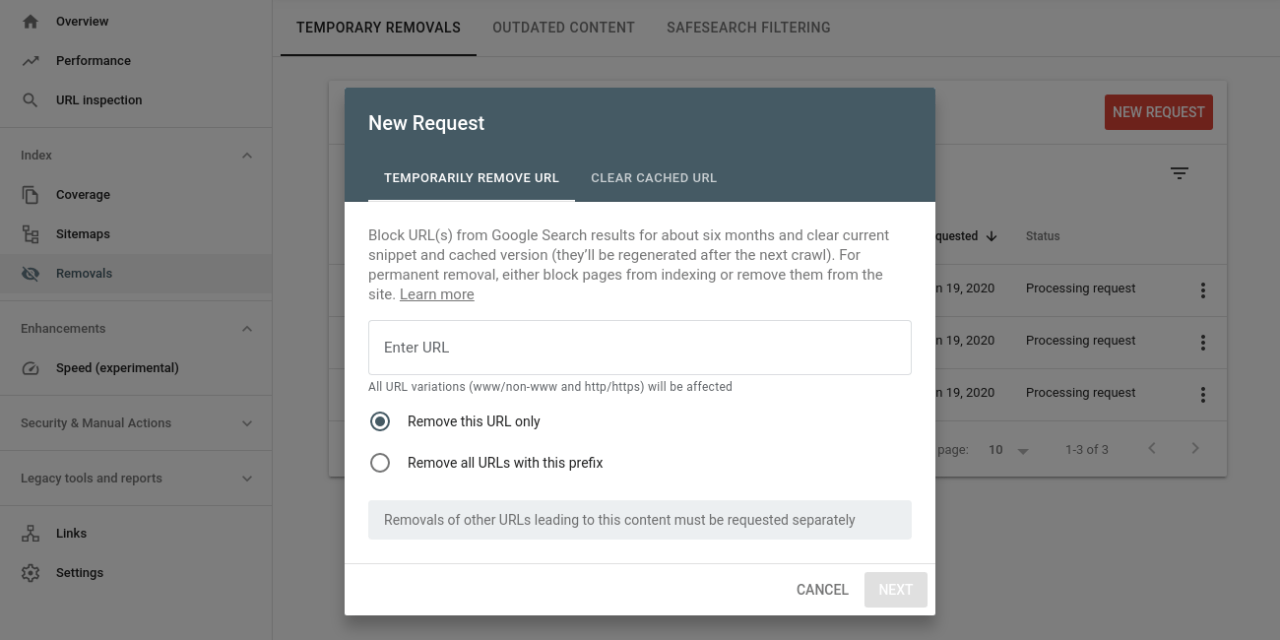
Task: Cancel the New Request dialog
Action: [822, 590]
